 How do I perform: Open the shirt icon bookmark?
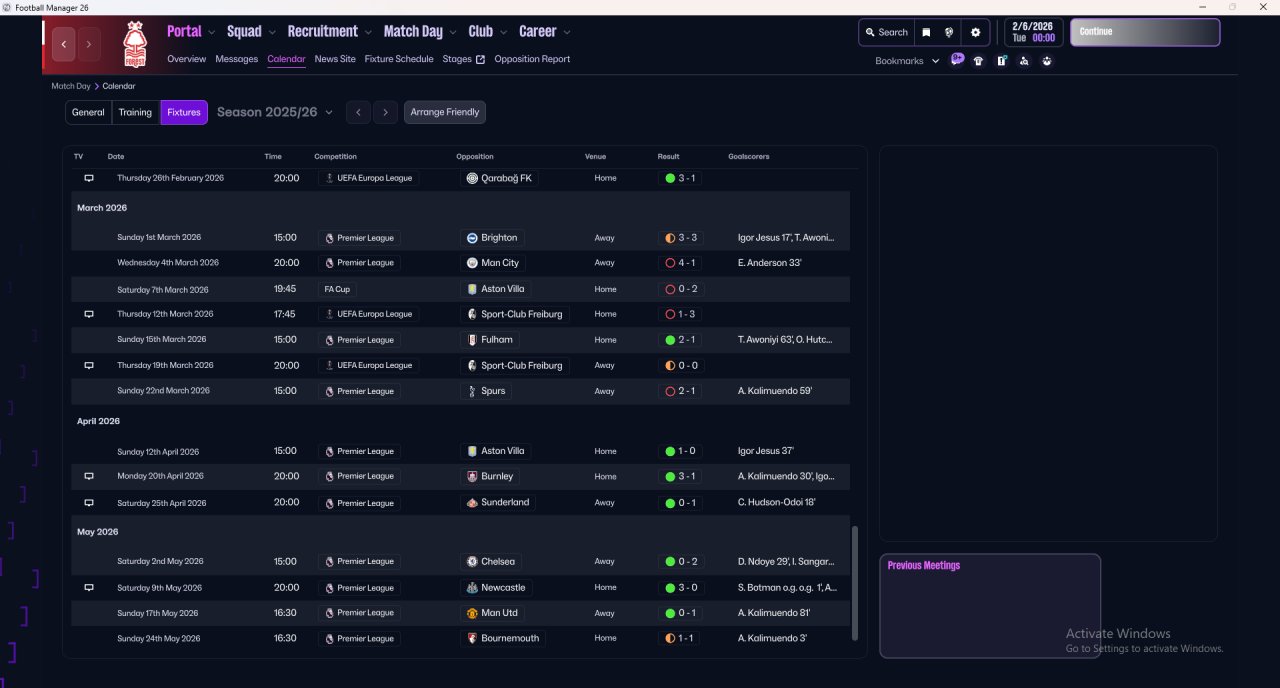(978, 61)
